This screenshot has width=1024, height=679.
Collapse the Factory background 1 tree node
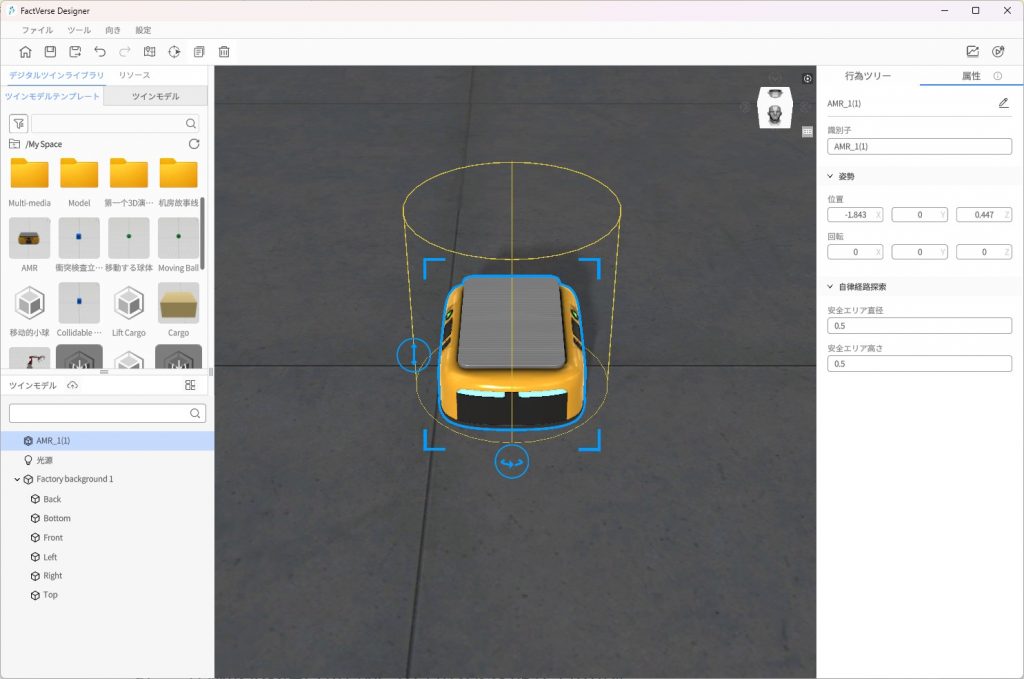click(x=17, y=479)
